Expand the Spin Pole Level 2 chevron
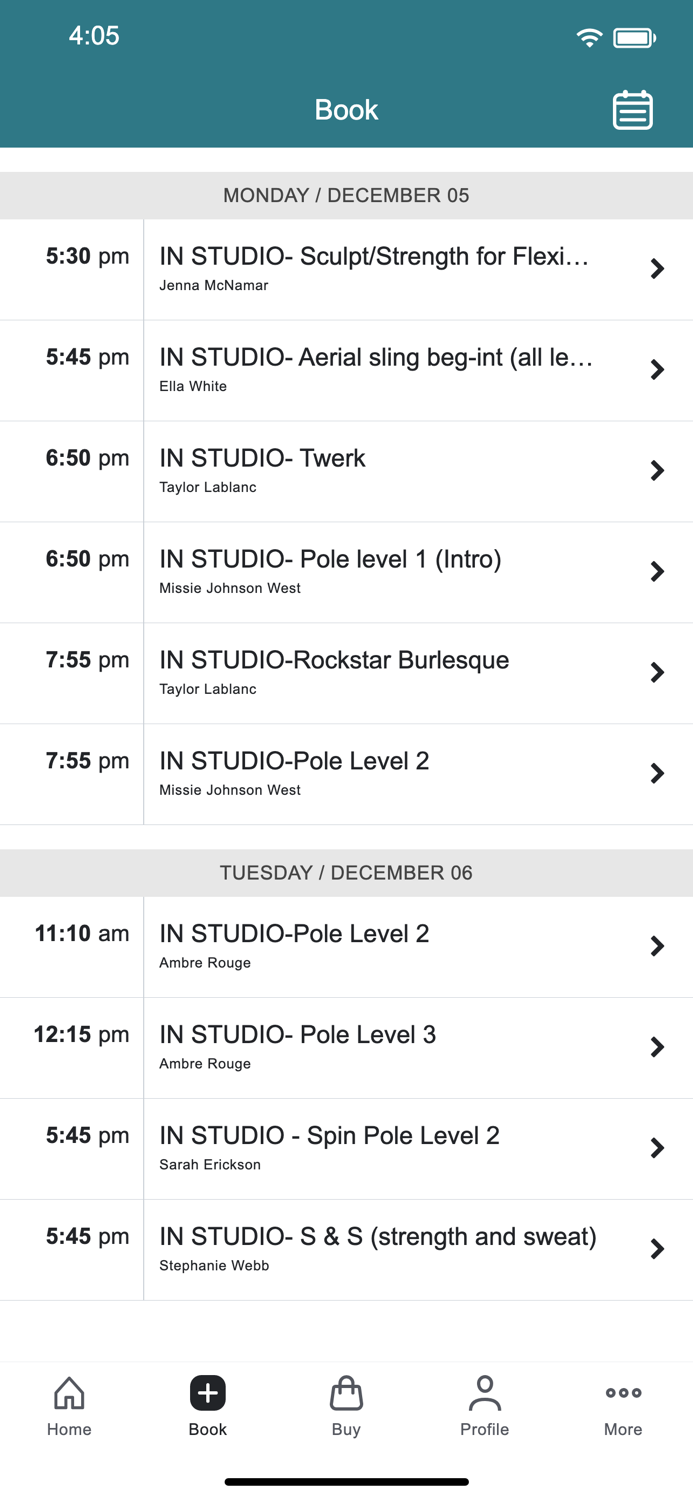Image resolution: width=693 pixels, height=1500 pixels. pos(658,1148)
